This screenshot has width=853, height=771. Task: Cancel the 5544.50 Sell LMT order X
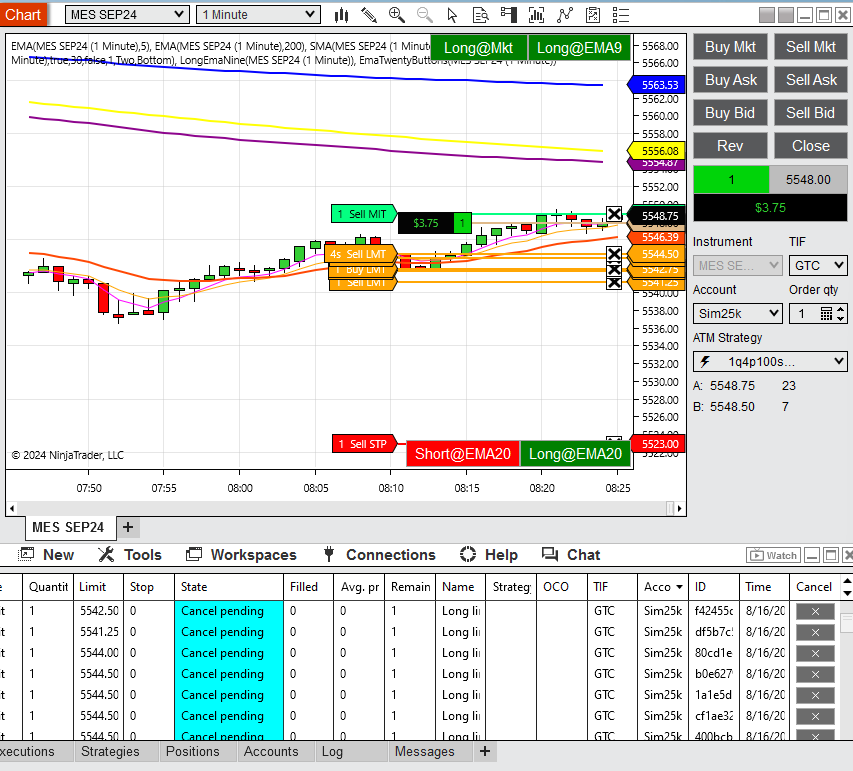(x=614, y=254)
